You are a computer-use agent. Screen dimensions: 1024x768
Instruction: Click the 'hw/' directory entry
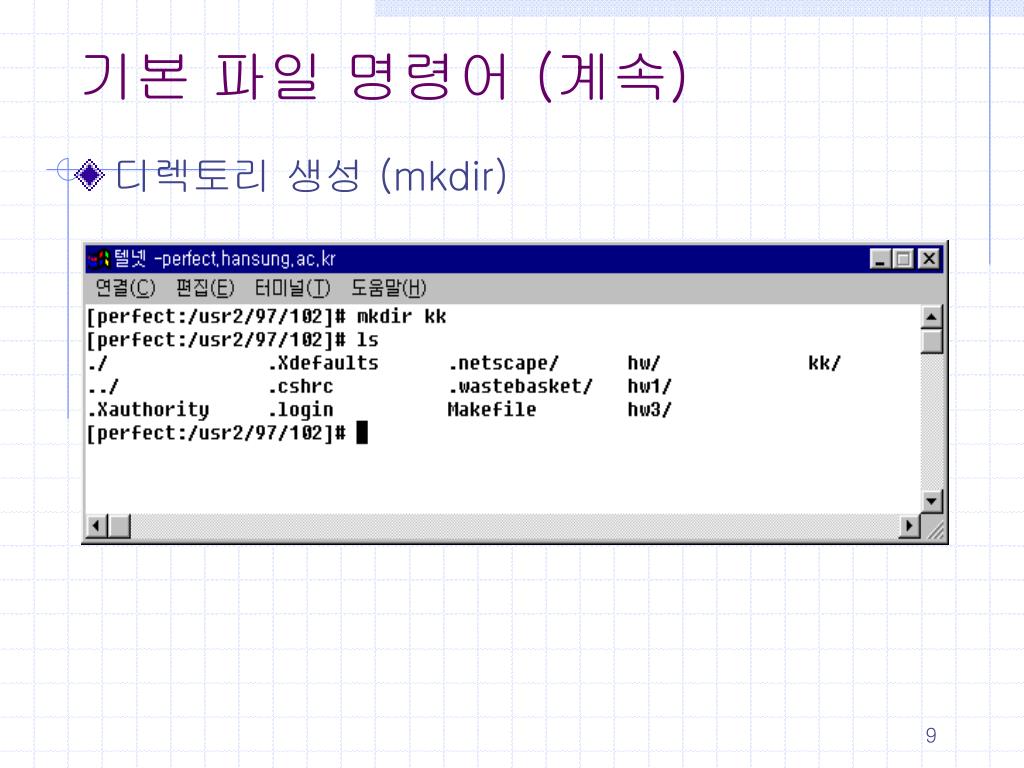[x=644, y=363]
